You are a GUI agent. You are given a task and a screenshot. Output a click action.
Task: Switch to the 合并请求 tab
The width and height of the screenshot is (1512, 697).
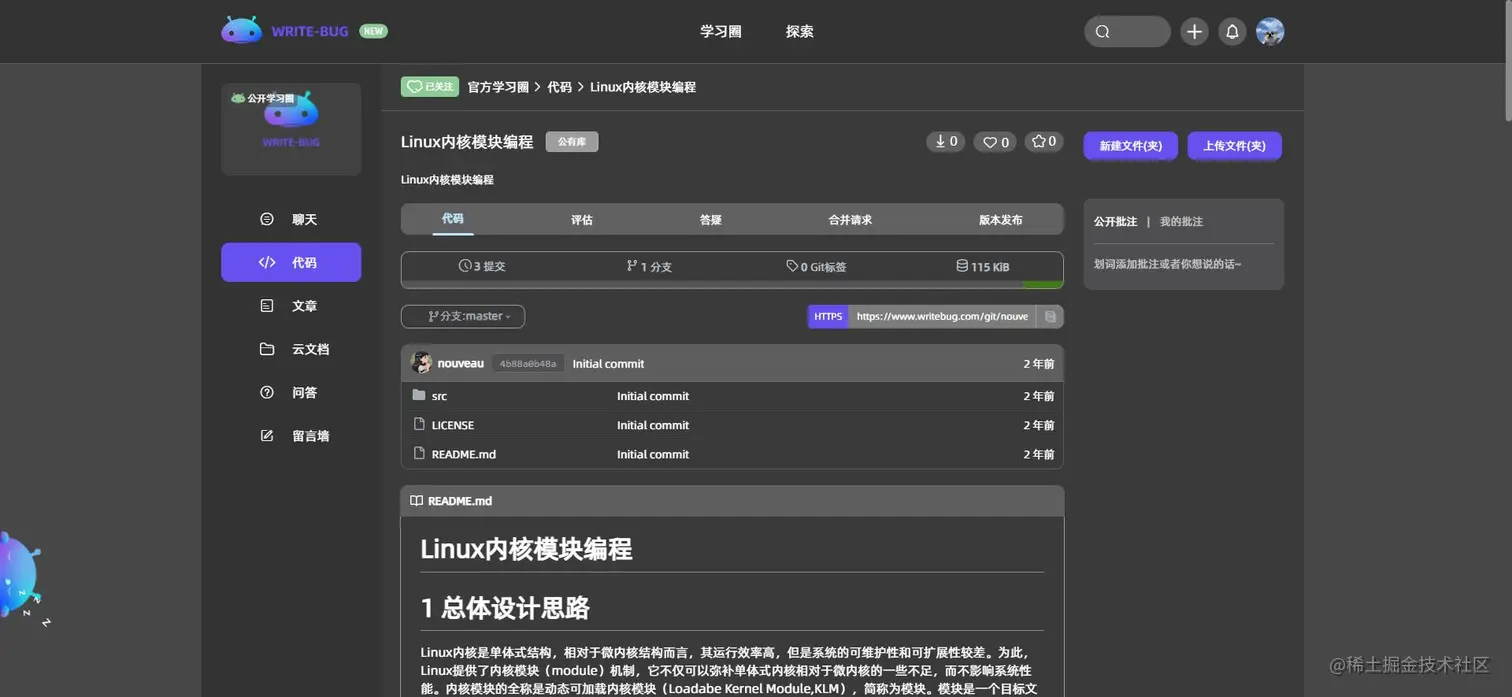click(x=850, y=220)
